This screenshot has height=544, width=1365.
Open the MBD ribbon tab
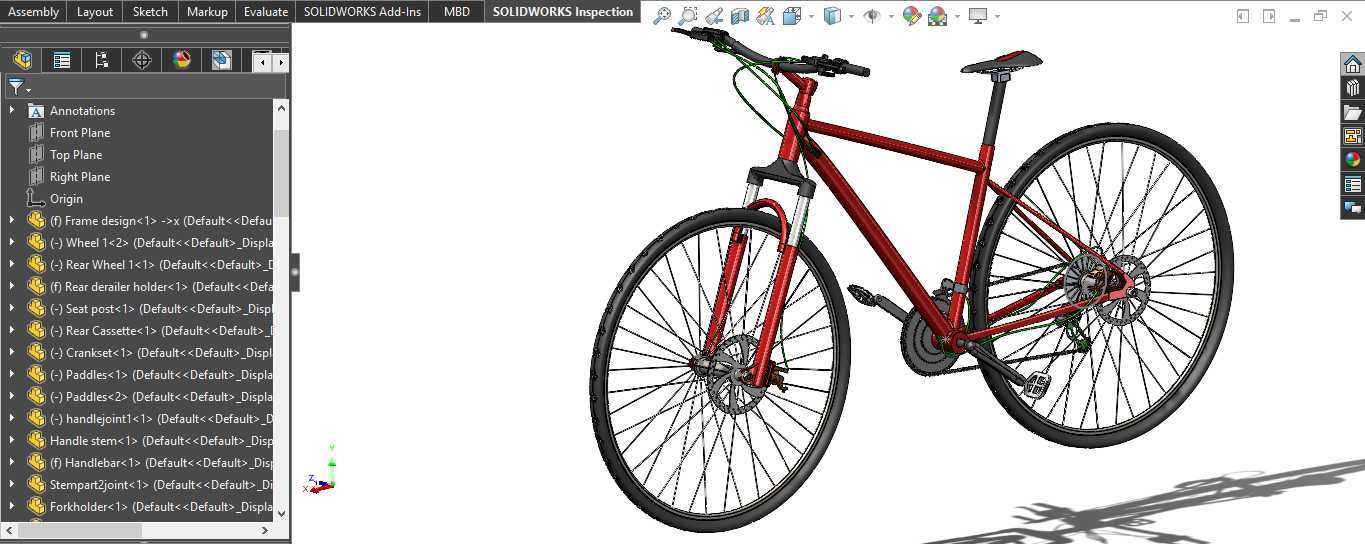click(x=456, y=11)
